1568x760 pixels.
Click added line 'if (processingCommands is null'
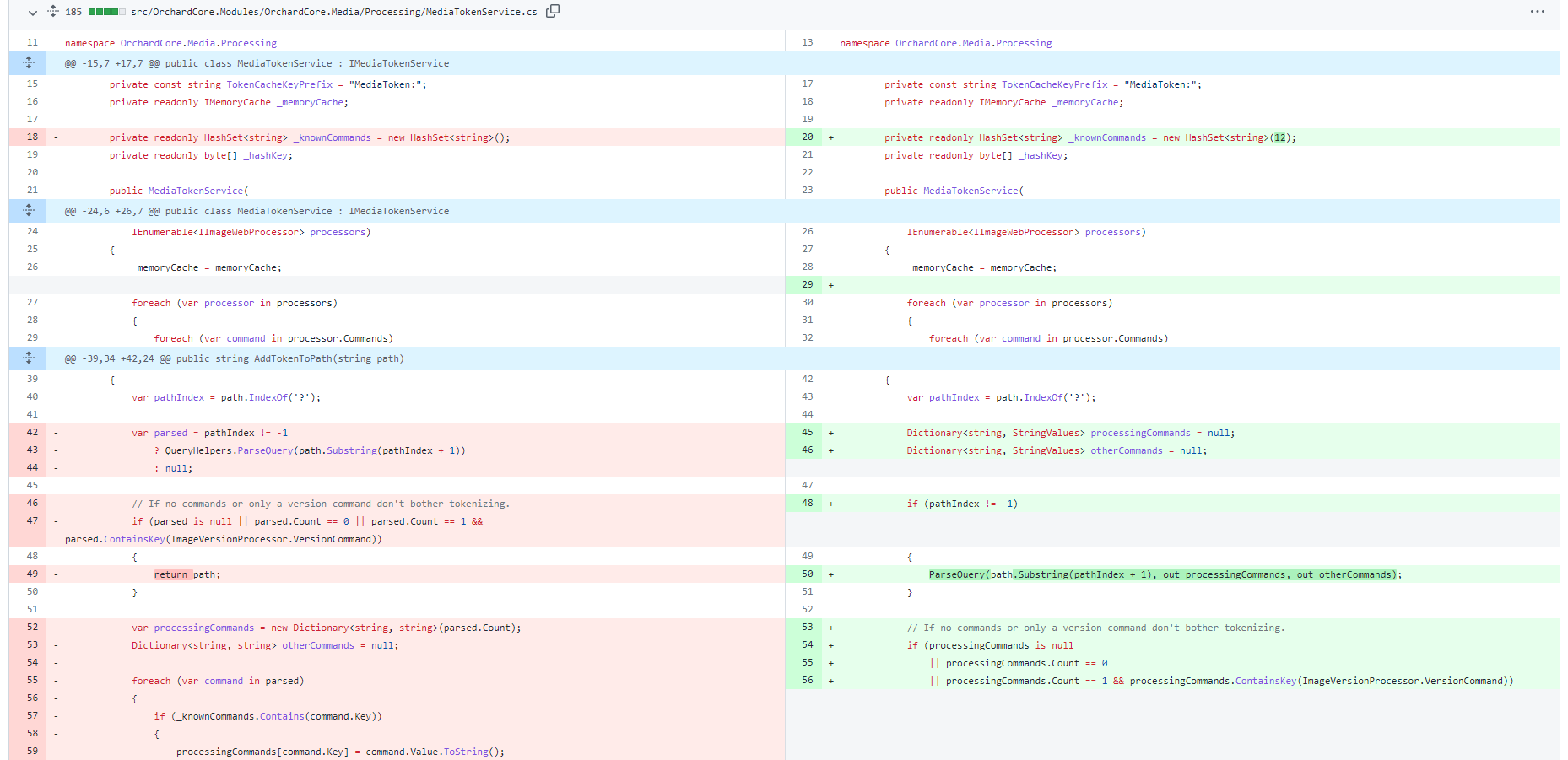coord(991,645)
